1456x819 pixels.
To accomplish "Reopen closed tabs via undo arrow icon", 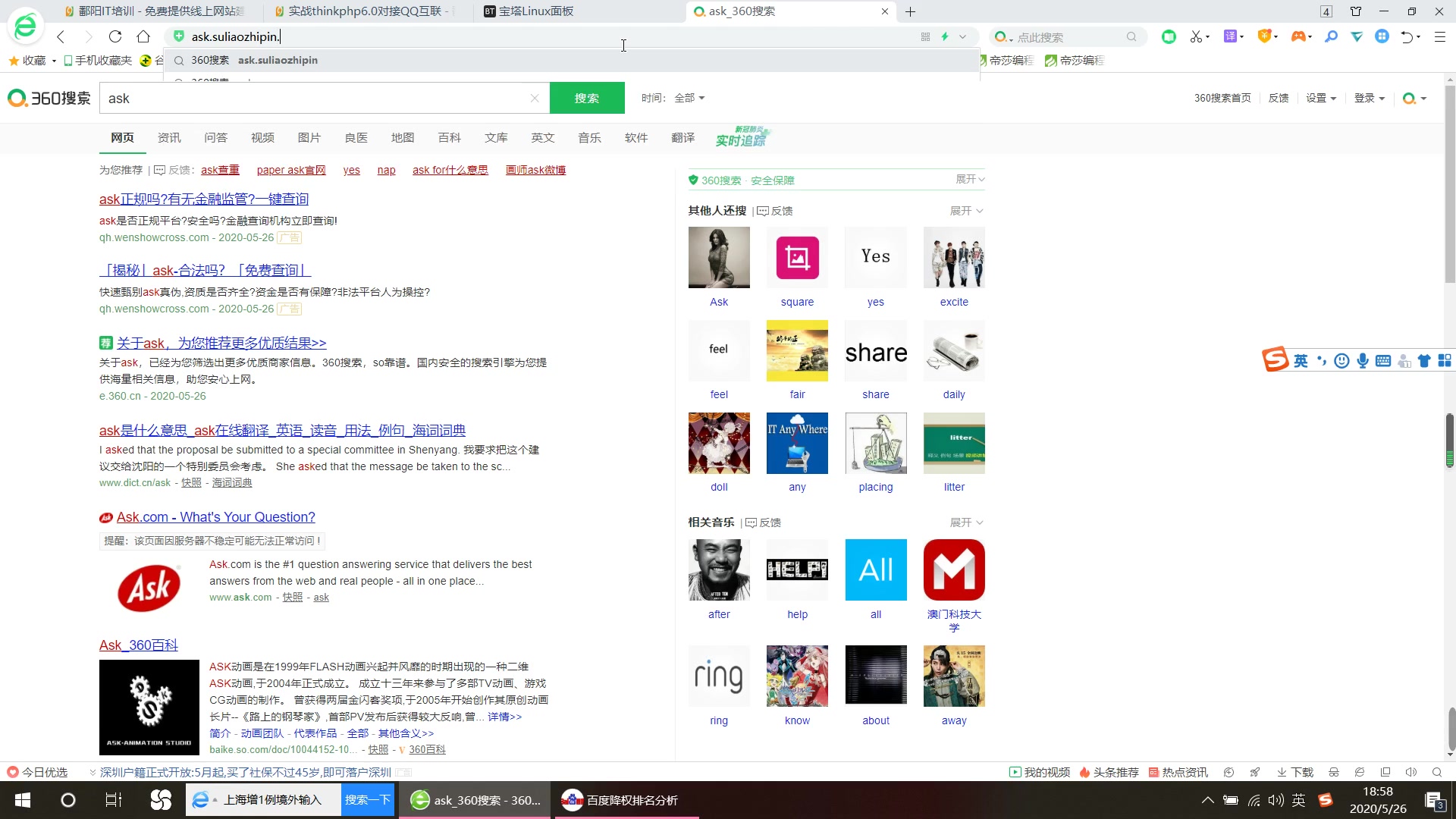I will 1407,36.
